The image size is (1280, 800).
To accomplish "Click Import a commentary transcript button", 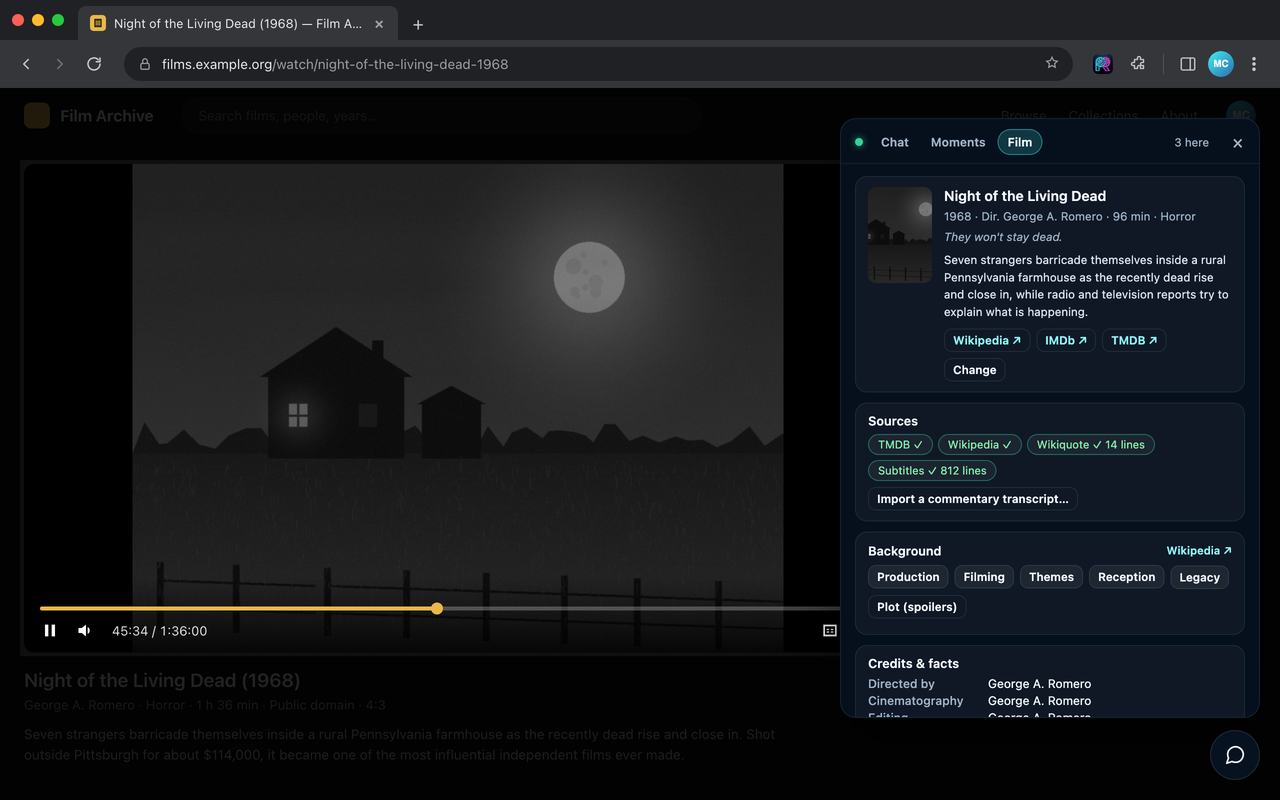I will point(972,499).
